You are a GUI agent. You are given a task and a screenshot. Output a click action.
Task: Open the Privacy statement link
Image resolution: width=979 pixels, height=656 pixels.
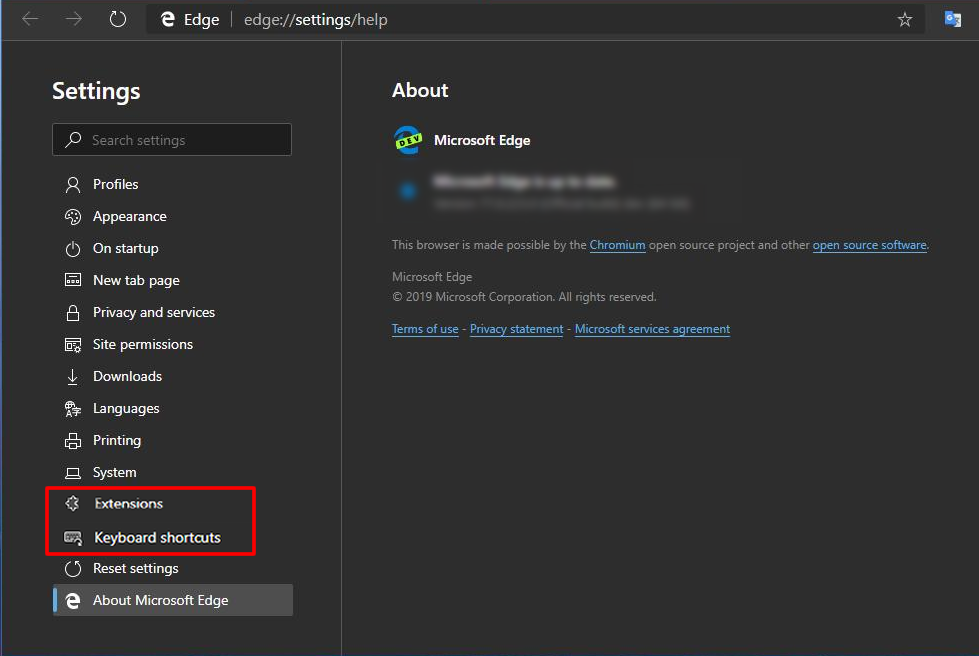(x=516, y=329)
